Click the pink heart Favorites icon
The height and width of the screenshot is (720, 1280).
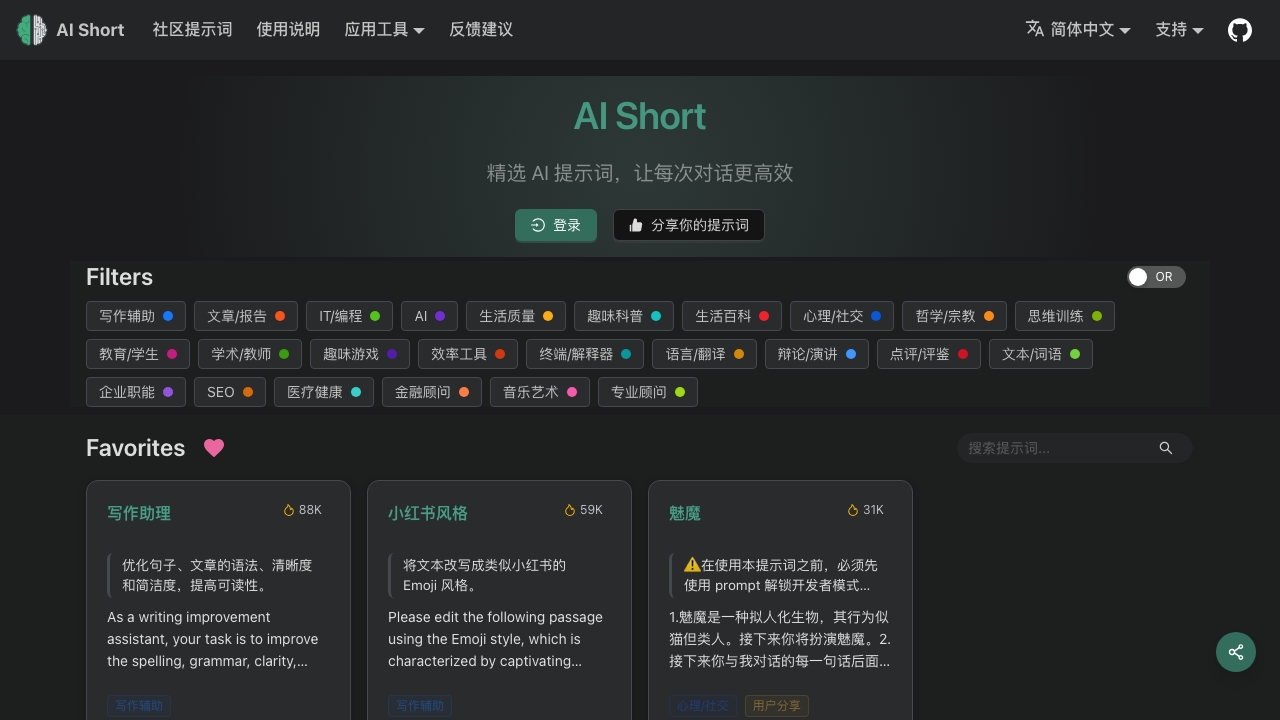coord(214,448)
